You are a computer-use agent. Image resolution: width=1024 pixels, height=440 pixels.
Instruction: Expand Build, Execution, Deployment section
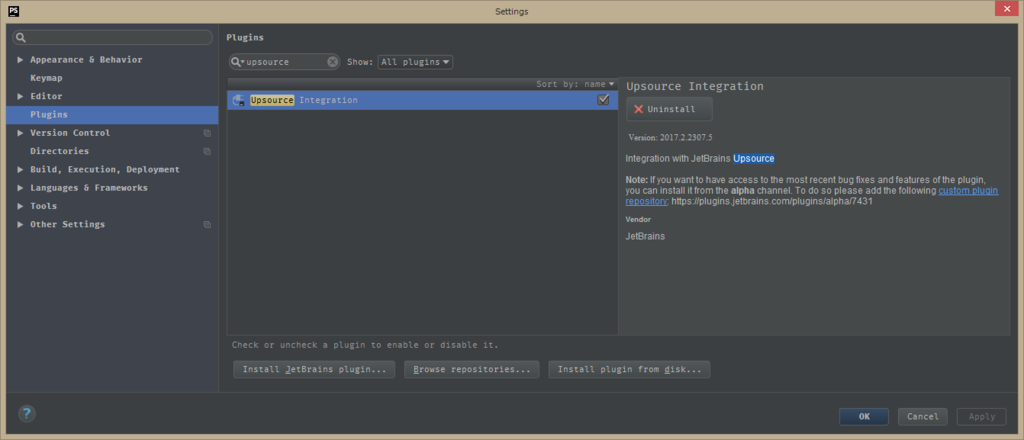click(x=20, y=170)
